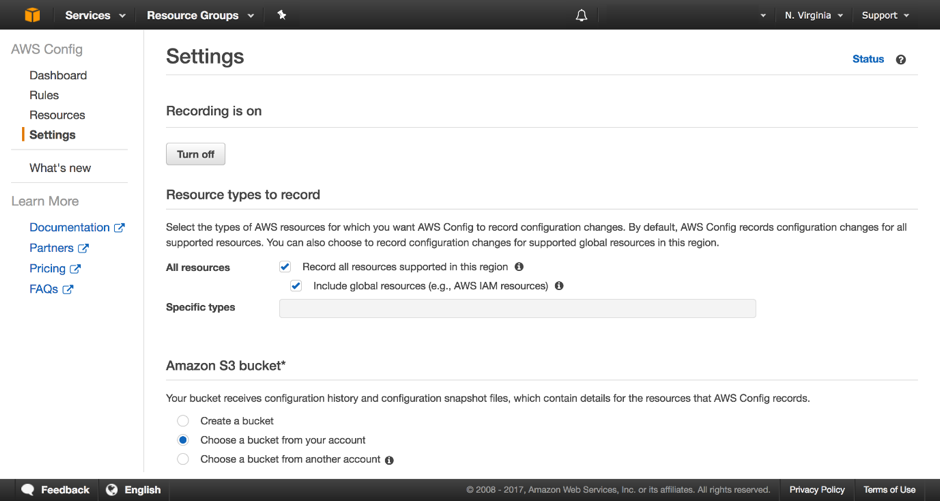
Task: Click the external link icon beside FAQs
Action: tap(68, 289)
